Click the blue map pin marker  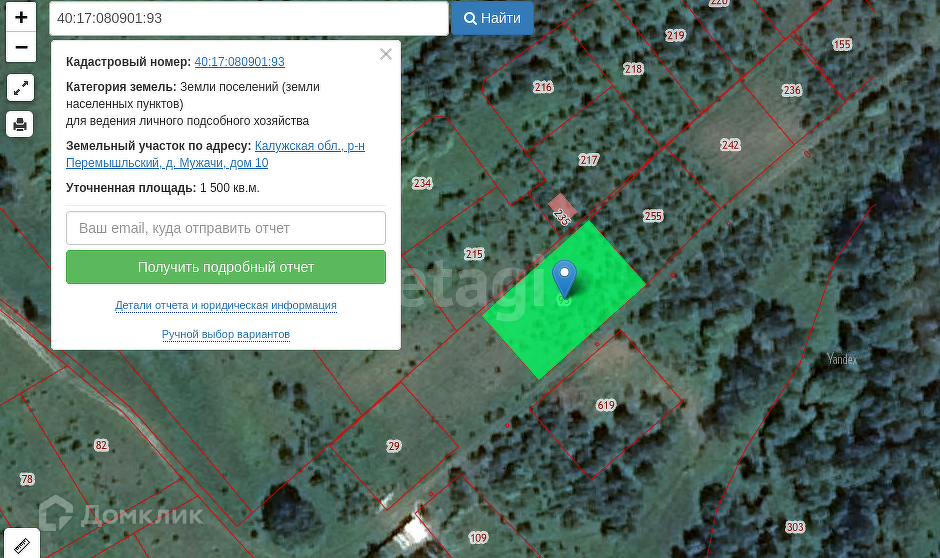click(564, 279)
